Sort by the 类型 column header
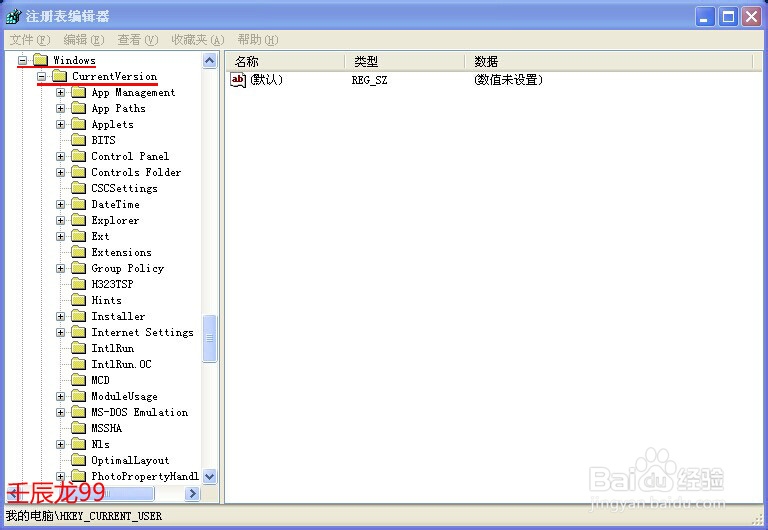Viewport: 768px width, 530px height. [x=405, y=61]
